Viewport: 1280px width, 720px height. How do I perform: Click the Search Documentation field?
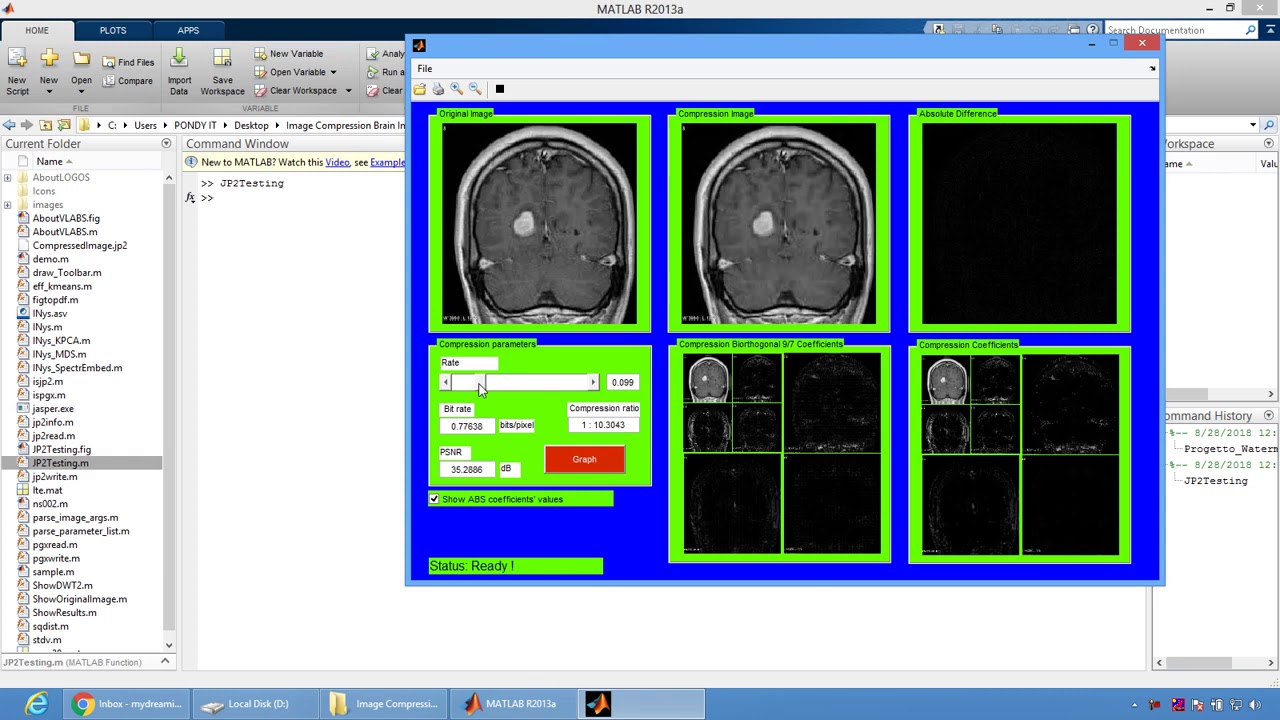1172,30
